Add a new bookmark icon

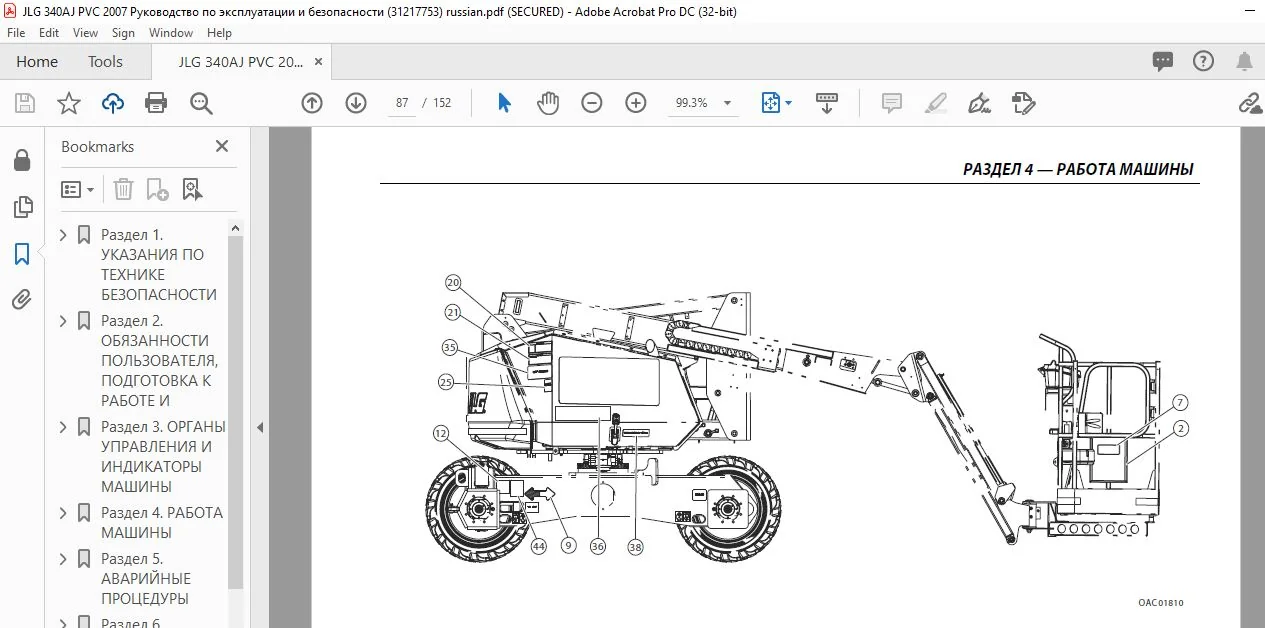(157, 189)
